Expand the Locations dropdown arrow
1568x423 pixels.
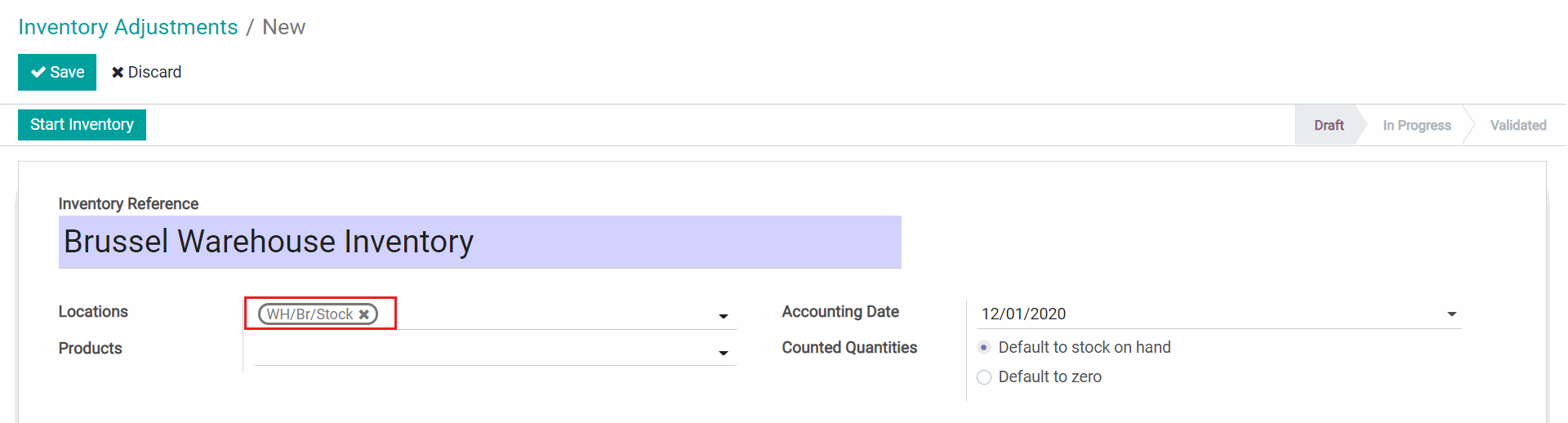click(723, 316)
